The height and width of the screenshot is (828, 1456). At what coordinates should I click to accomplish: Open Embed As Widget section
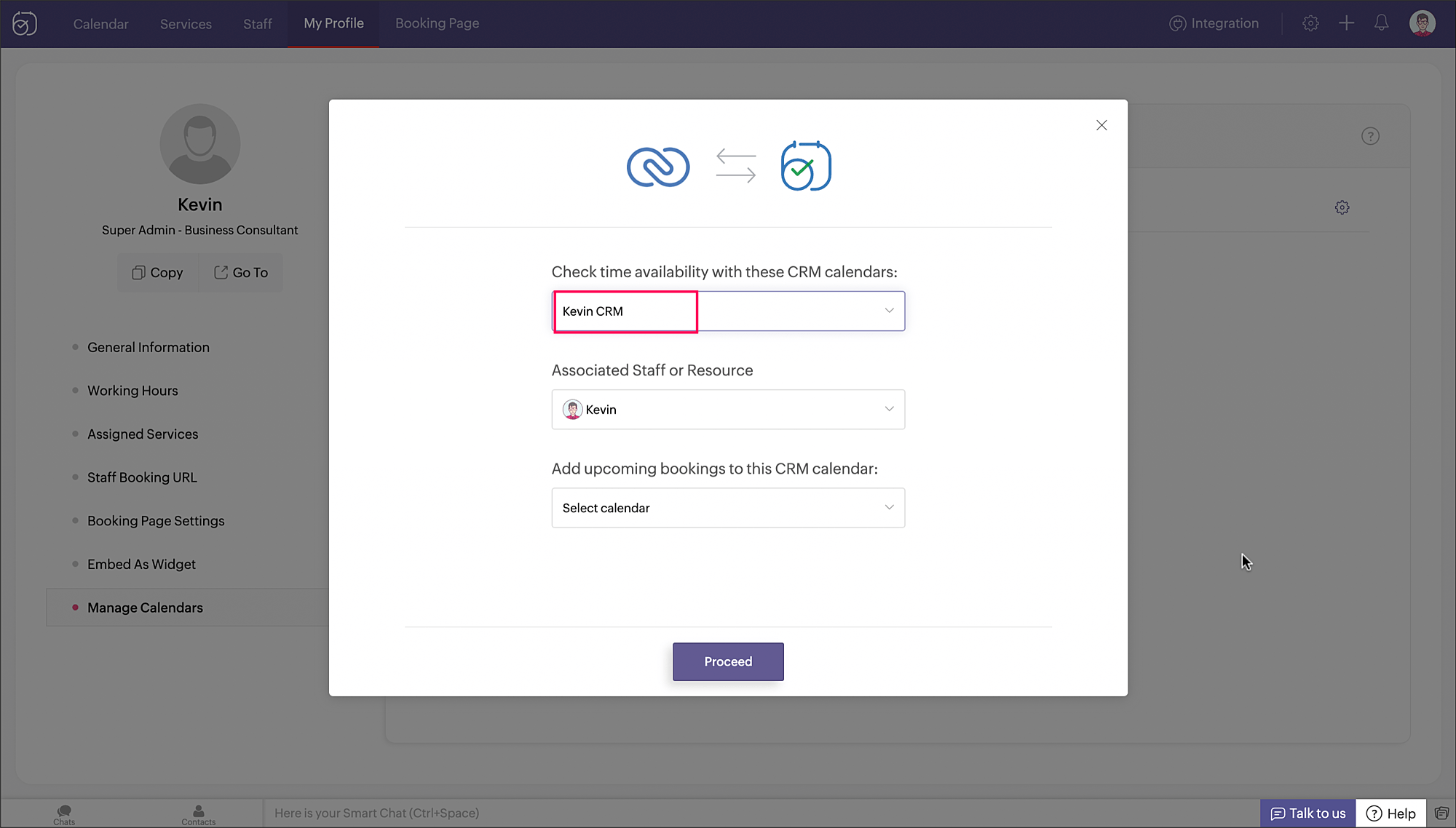coord(141,565)
